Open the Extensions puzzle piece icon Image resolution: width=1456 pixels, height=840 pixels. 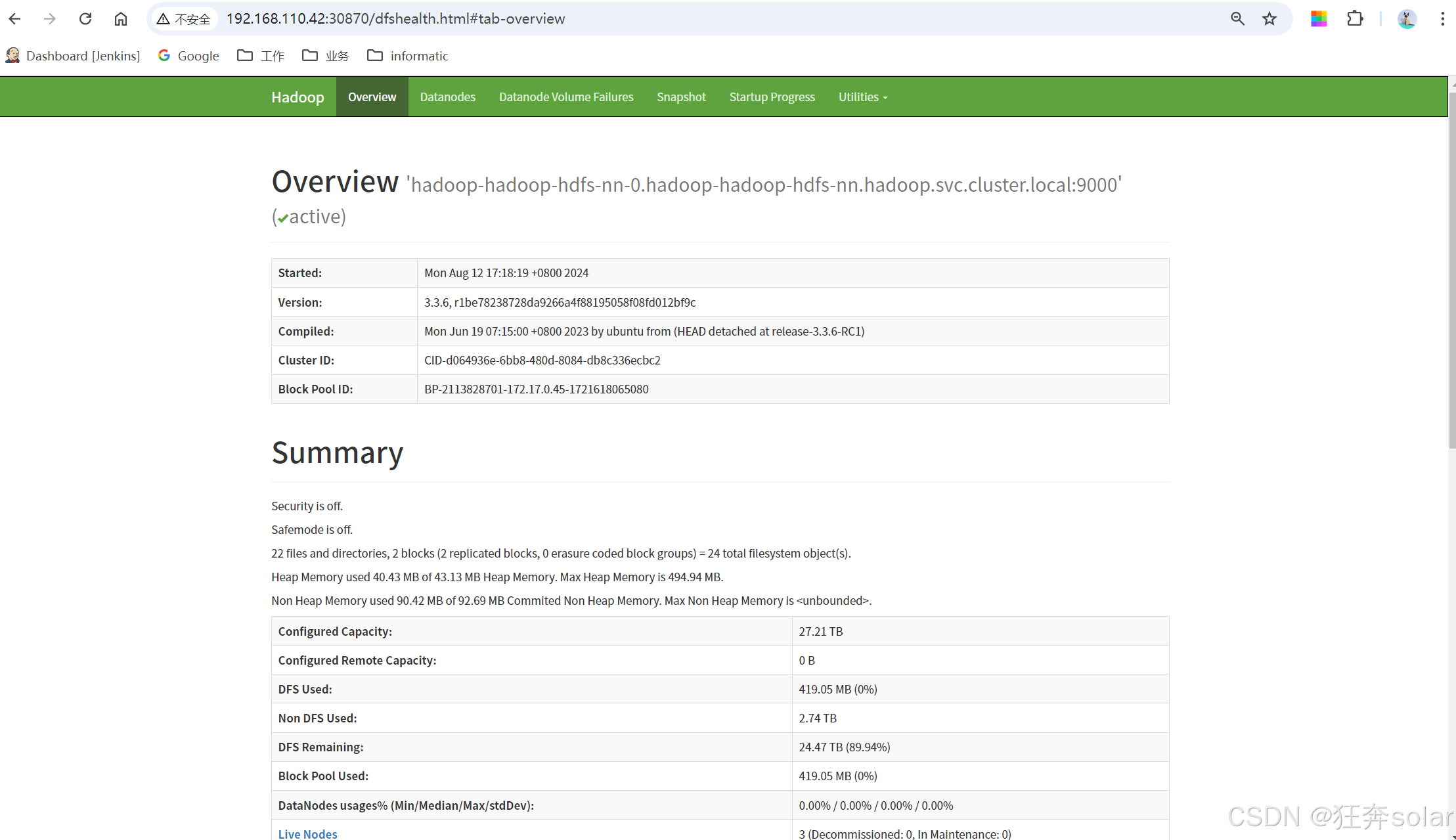[1355, 18]
